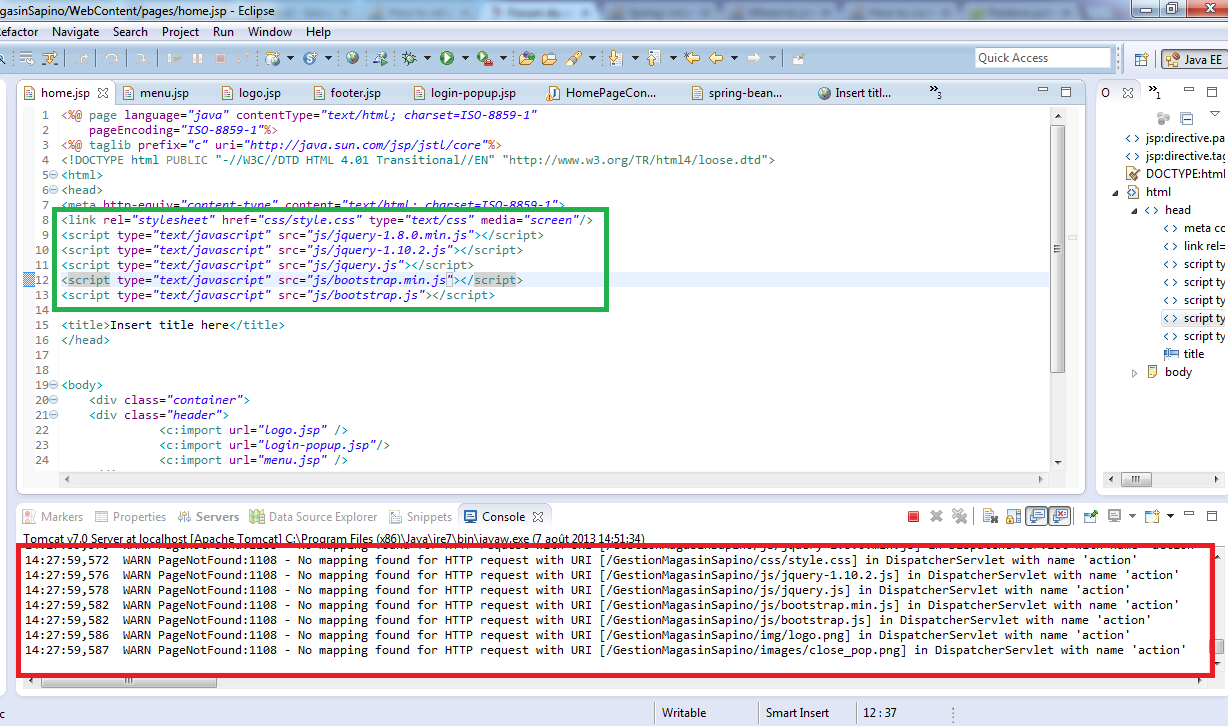
Task: Click Remove Launch gray X icon in Console
Action: tap(937, 516)
